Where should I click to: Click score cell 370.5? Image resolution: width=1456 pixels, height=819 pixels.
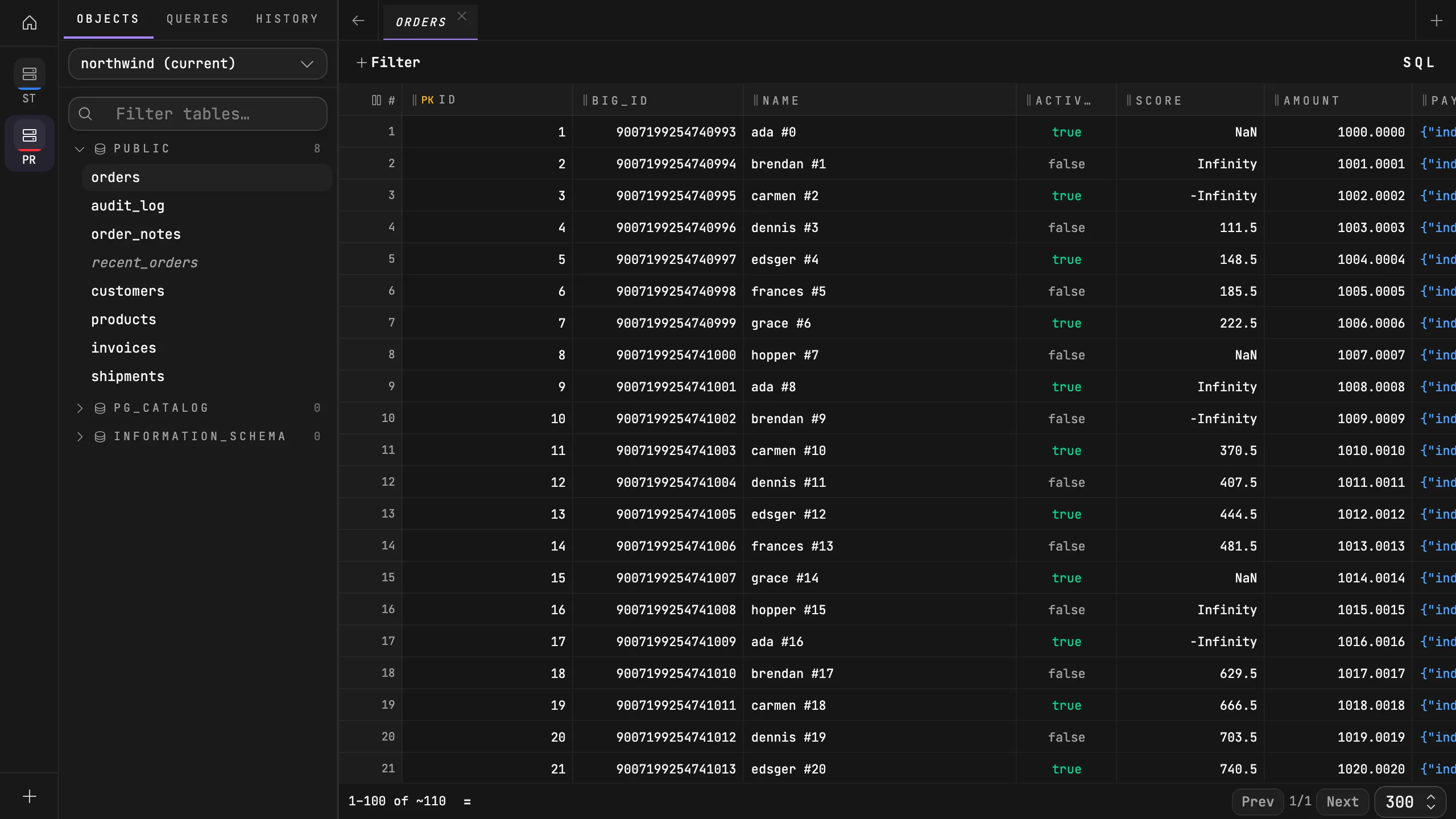click(x=1191, y=450)
